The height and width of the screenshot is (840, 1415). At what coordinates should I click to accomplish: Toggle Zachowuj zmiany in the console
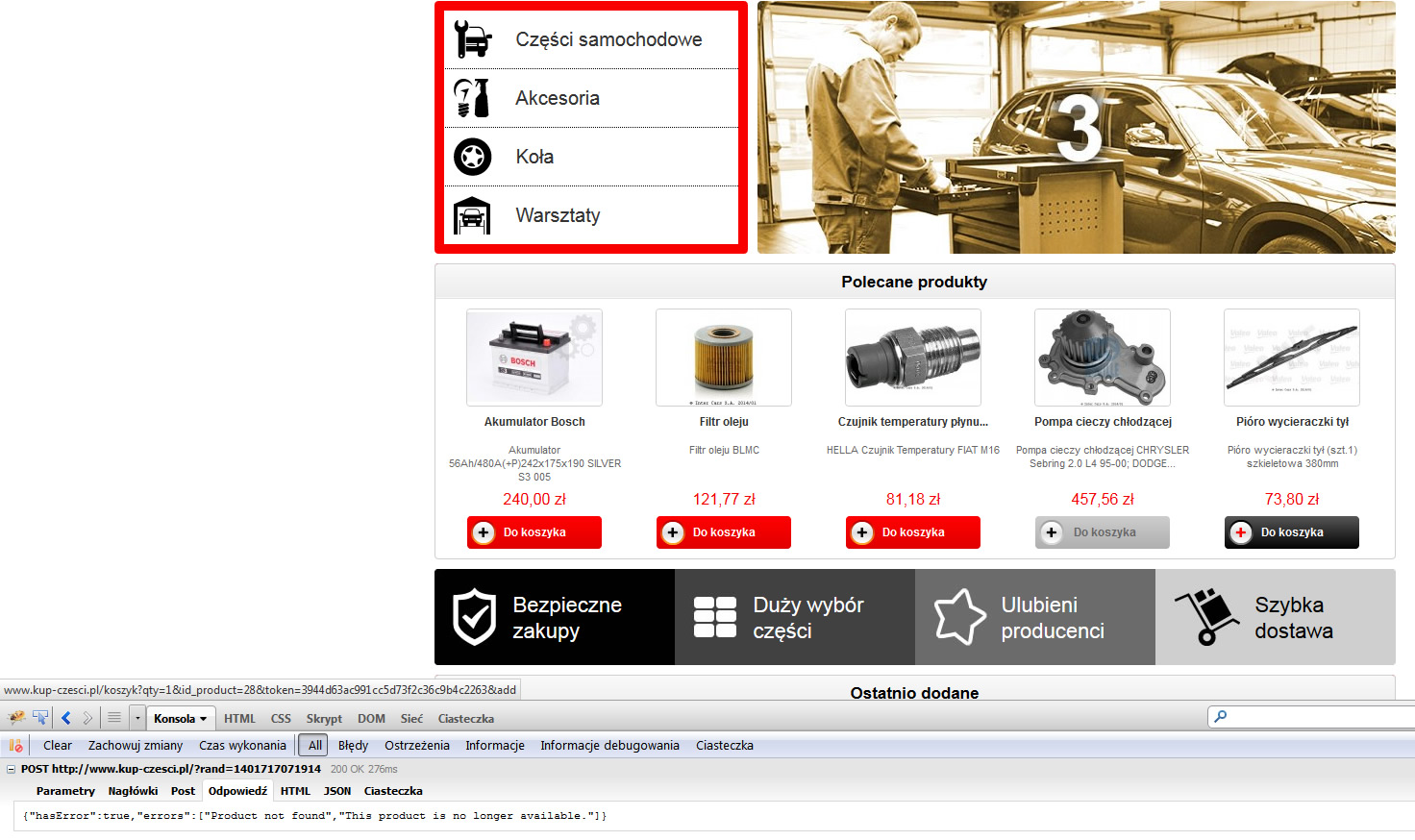point(136,746)
